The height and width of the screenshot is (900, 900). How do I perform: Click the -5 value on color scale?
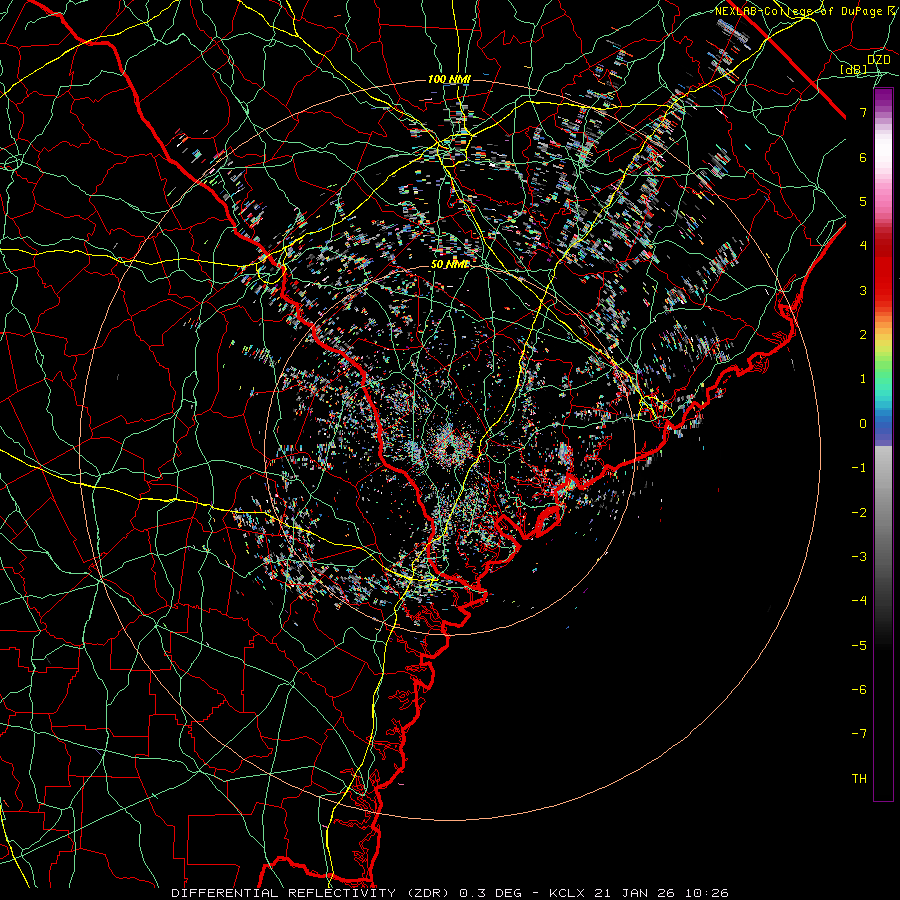point(859,645)
